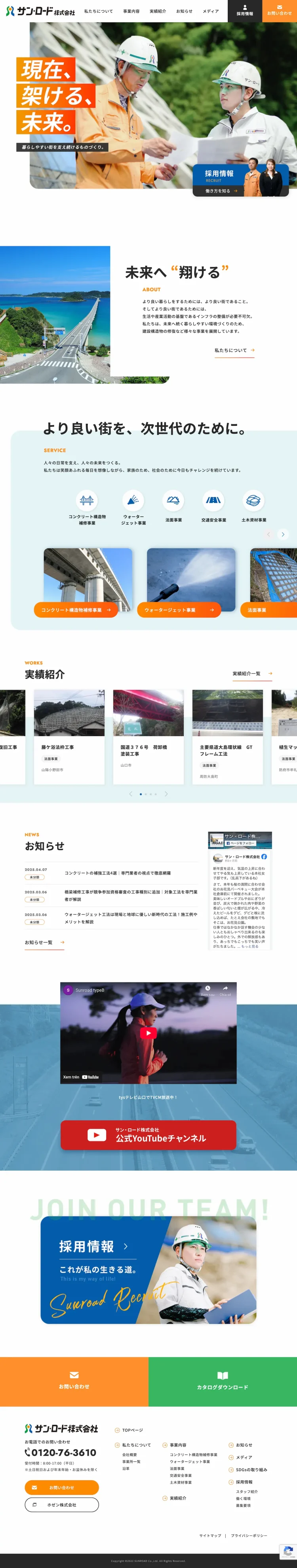297x1568 pixels.
Task: Select the 交通安全事業 road icon
Action: (x=213, y=501)
